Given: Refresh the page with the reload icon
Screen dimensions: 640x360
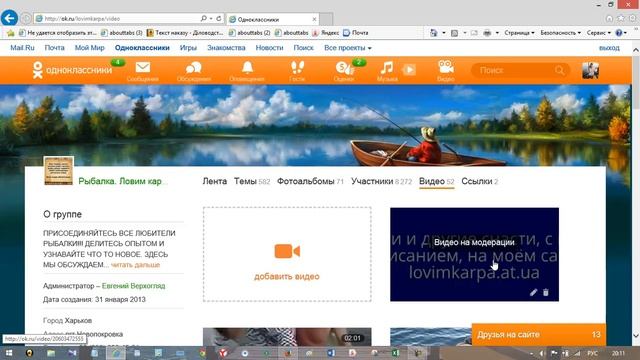Looking at the screenshot, I should coord(219,18).
